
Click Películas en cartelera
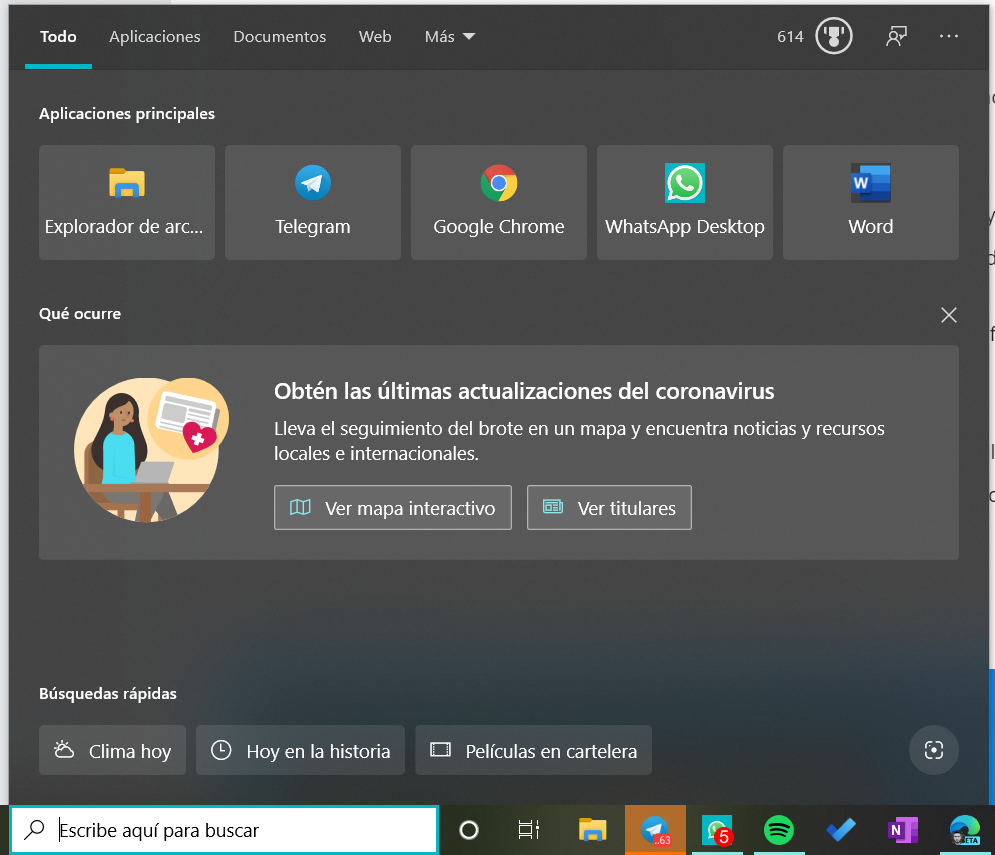[x=534, y=750]
